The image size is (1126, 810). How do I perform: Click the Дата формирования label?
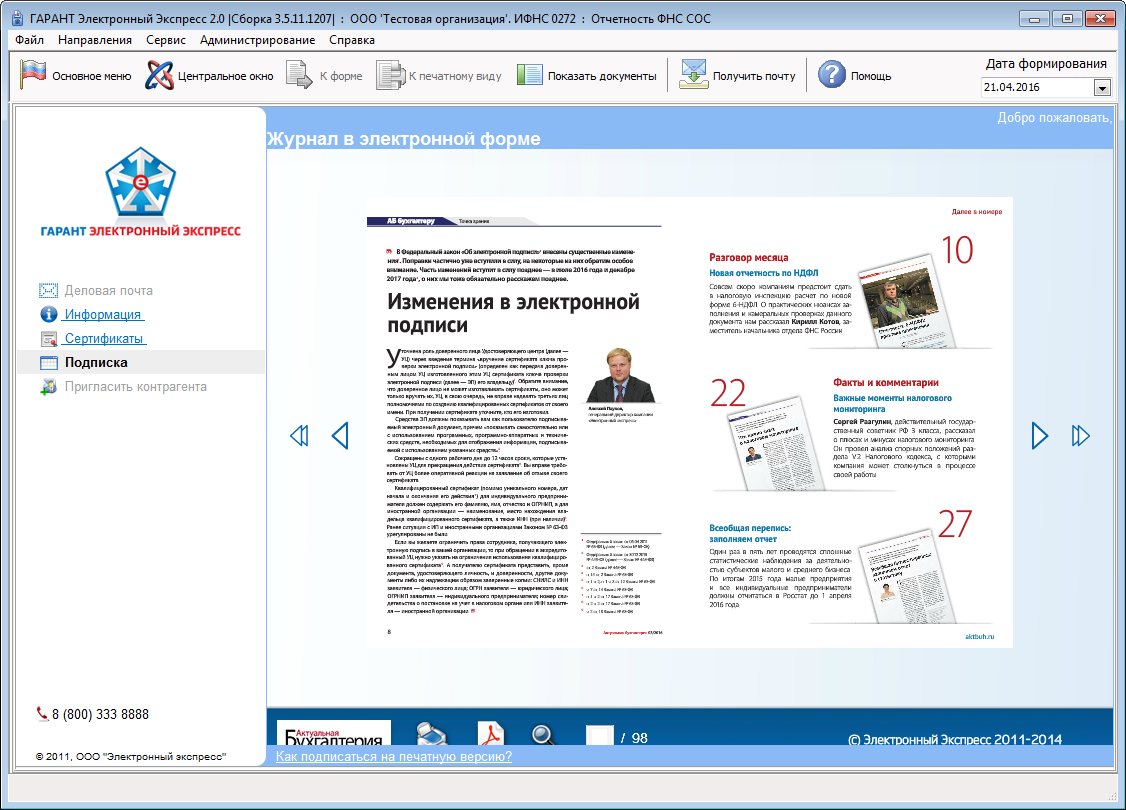[x=1046, y=64]
